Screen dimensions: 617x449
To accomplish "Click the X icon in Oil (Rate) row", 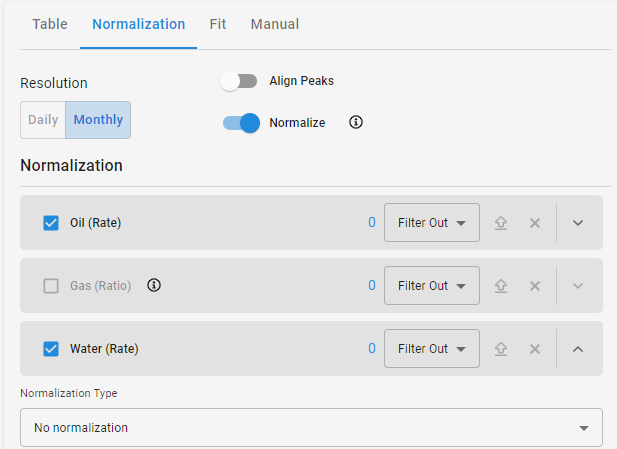I will [535, 223].
